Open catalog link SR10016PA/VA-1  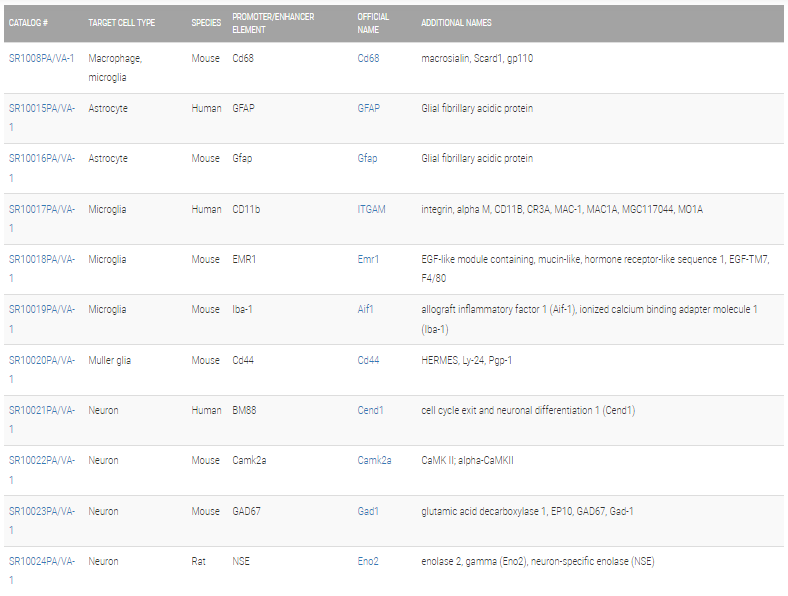click(42, 168)
